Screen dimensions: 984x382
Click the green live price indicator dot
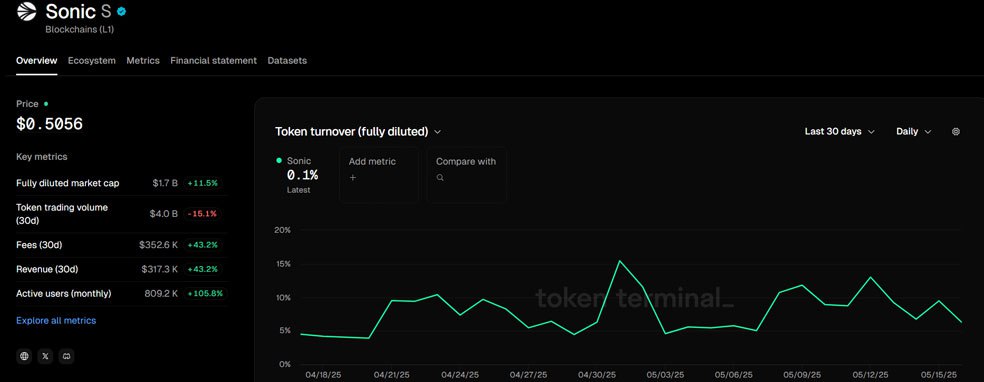[46, 103]
